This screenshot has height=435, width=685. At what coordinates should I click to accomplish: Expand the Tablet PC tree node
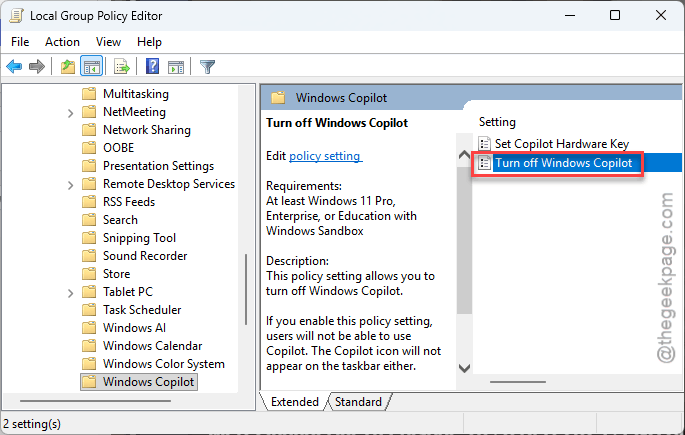(70, 293)
